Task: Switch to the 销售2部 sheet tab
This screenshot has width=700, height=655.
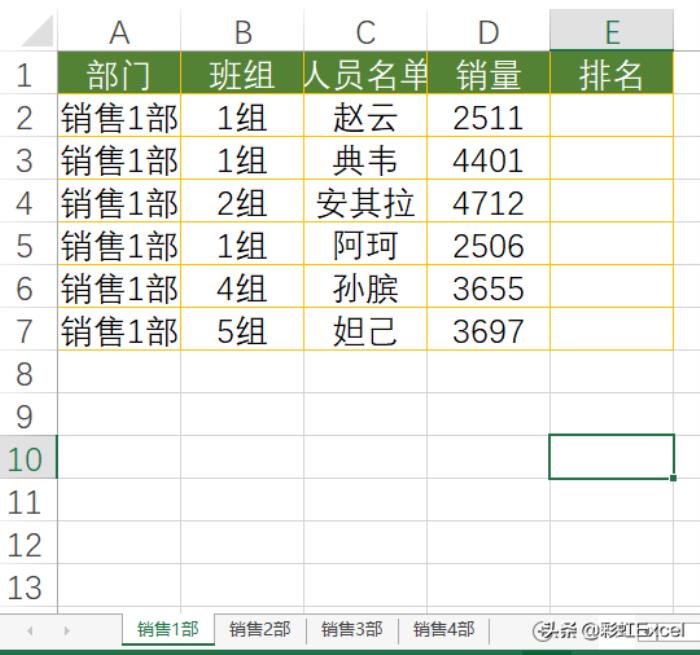Action: (x=259, y=629)
